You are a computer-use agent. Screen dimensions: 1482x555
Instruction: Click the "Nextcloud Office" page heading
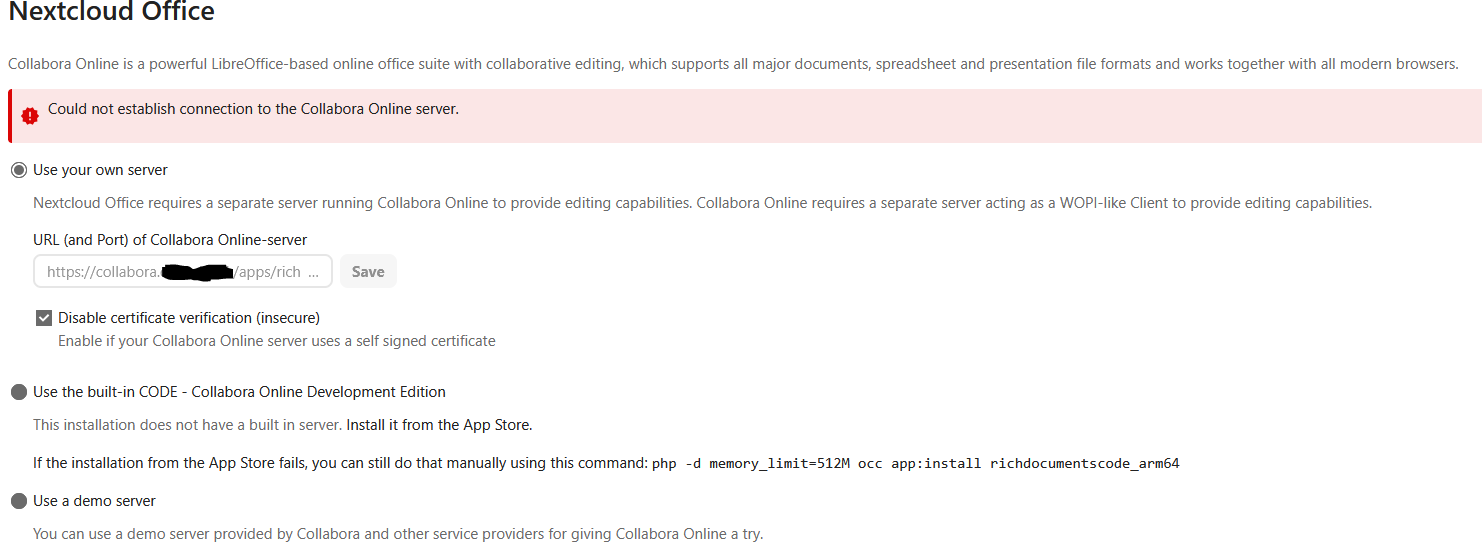tap(111, 13)
